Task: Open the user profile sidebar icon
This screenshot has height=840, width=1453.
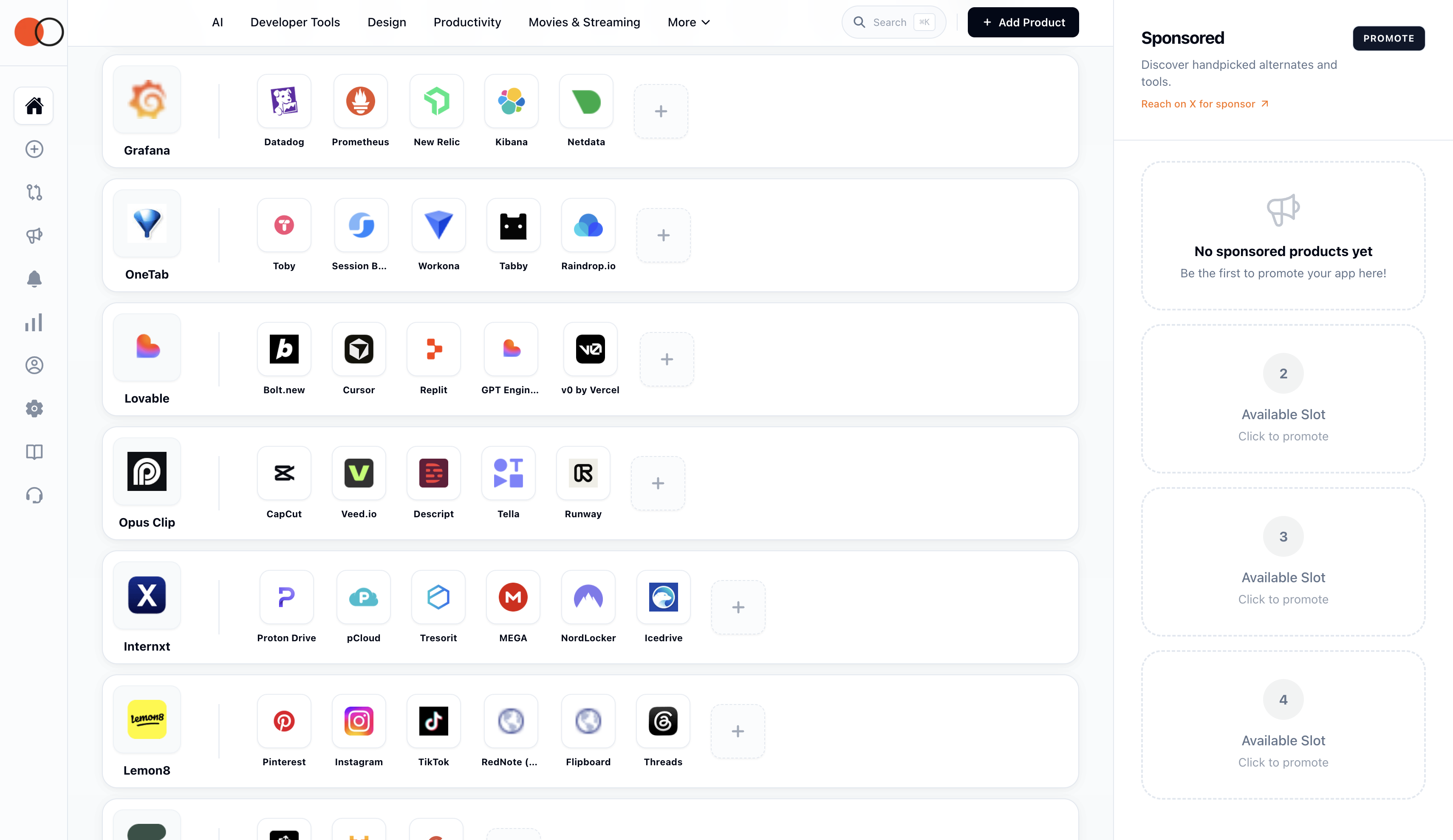Action: (x=34, y=365)
